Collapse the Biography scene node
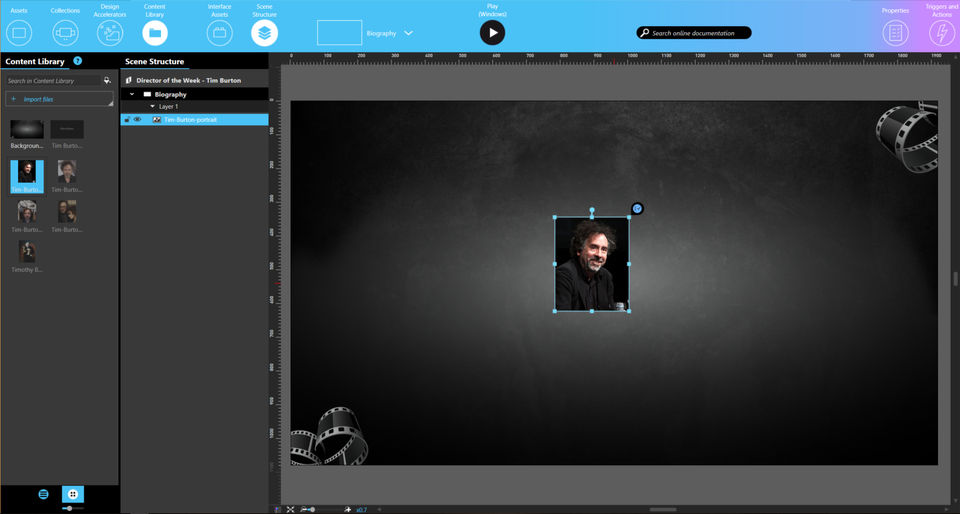The image size is (960, 514). (132, 94)
